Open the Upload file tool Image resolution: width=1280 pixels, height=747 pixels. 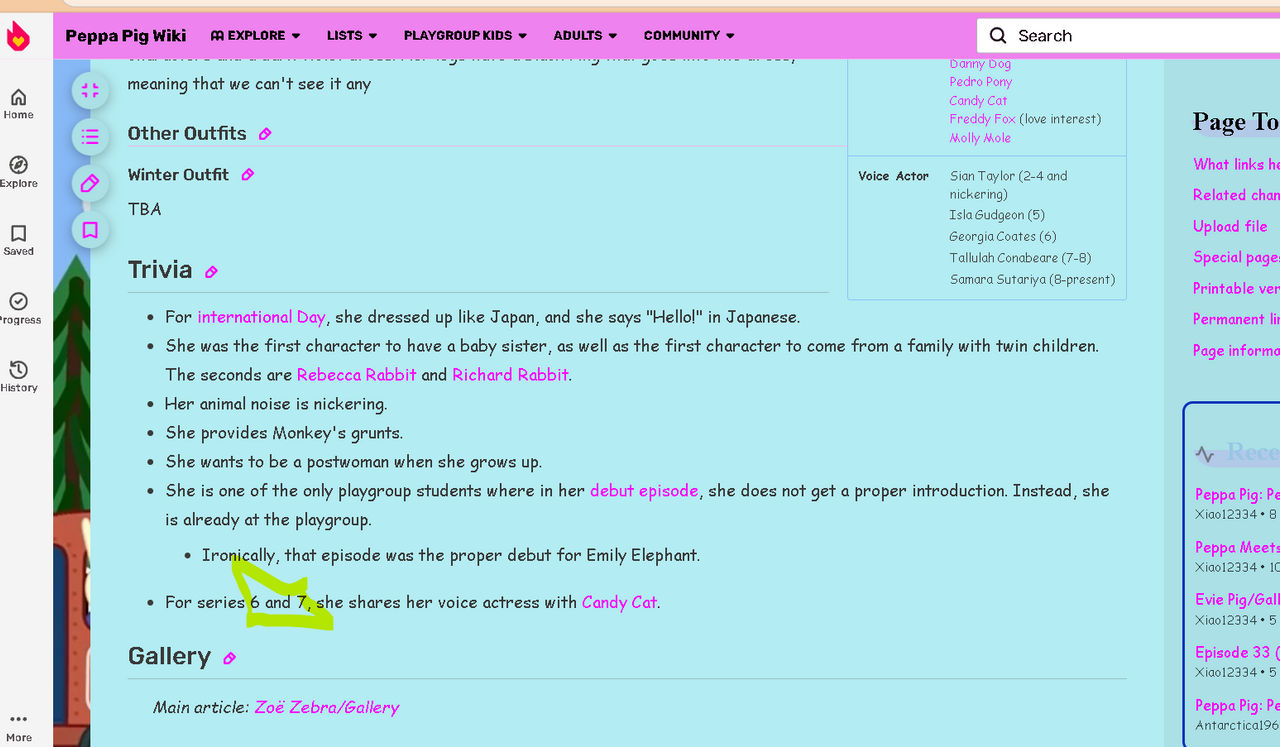coord(1230,226)
